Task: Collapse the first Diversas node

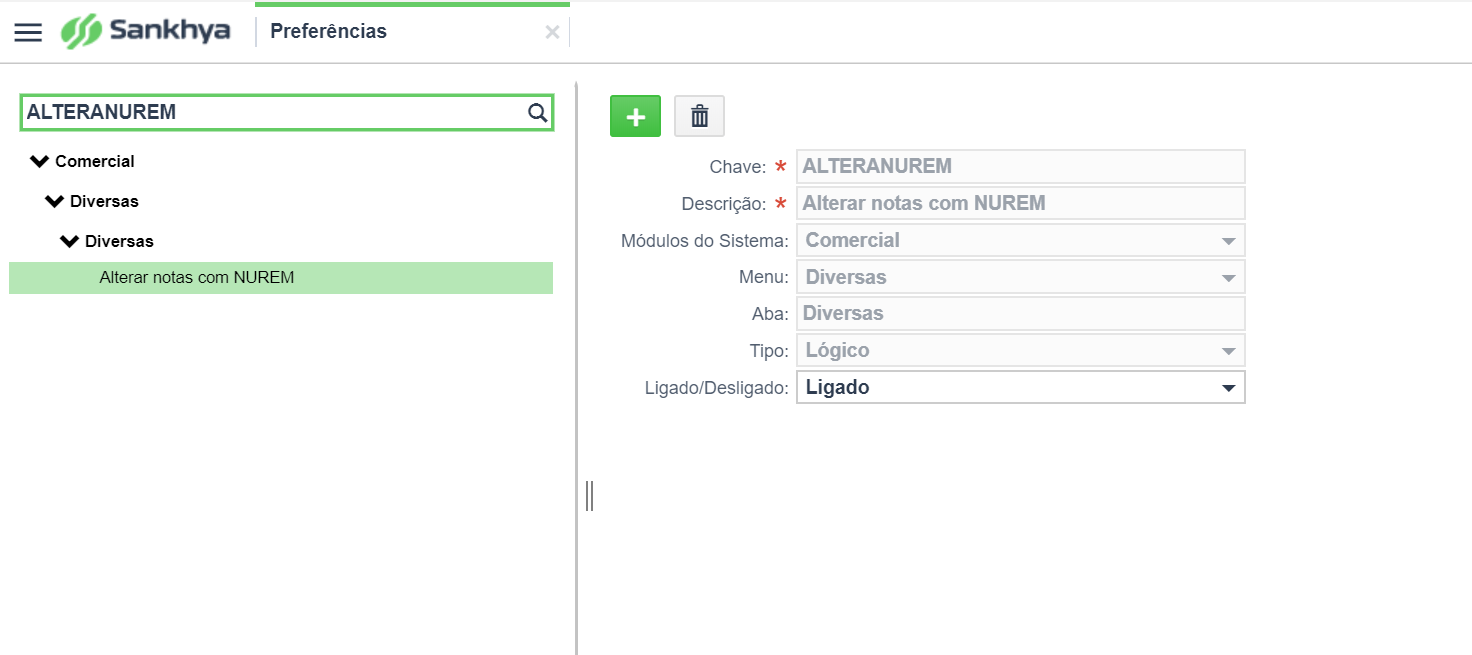Action: click(55, 201)
